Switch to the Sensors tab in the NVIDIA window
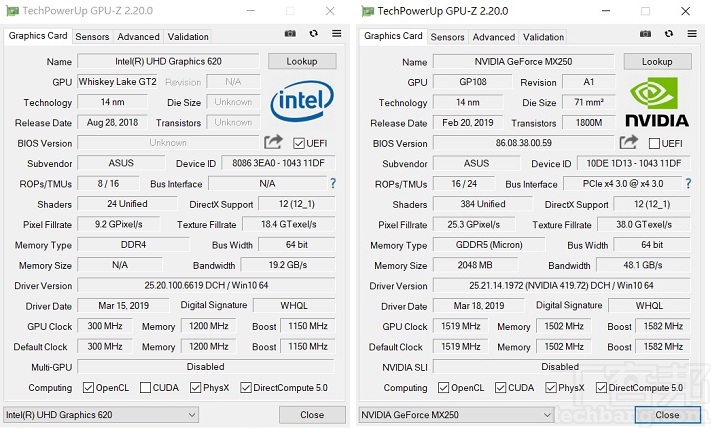Screen dimensions: 711x428 coord(448,37)
